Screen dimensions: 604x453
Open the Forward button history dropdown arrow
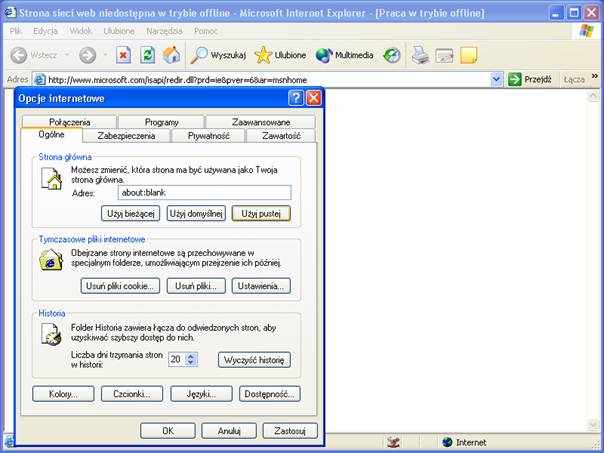pos(104,55)
